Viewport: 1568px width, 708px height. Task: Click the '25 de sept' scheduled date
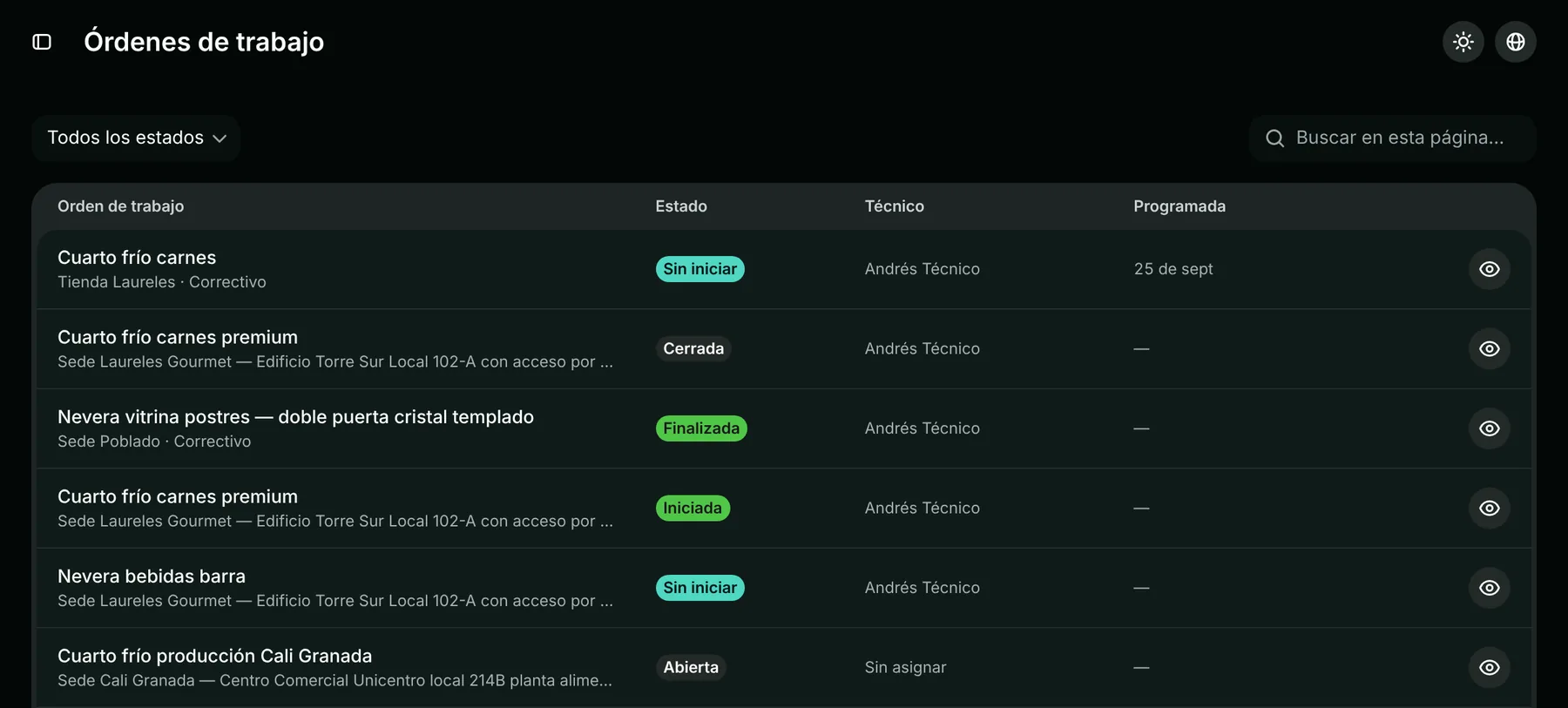[x=1173, y=269]
